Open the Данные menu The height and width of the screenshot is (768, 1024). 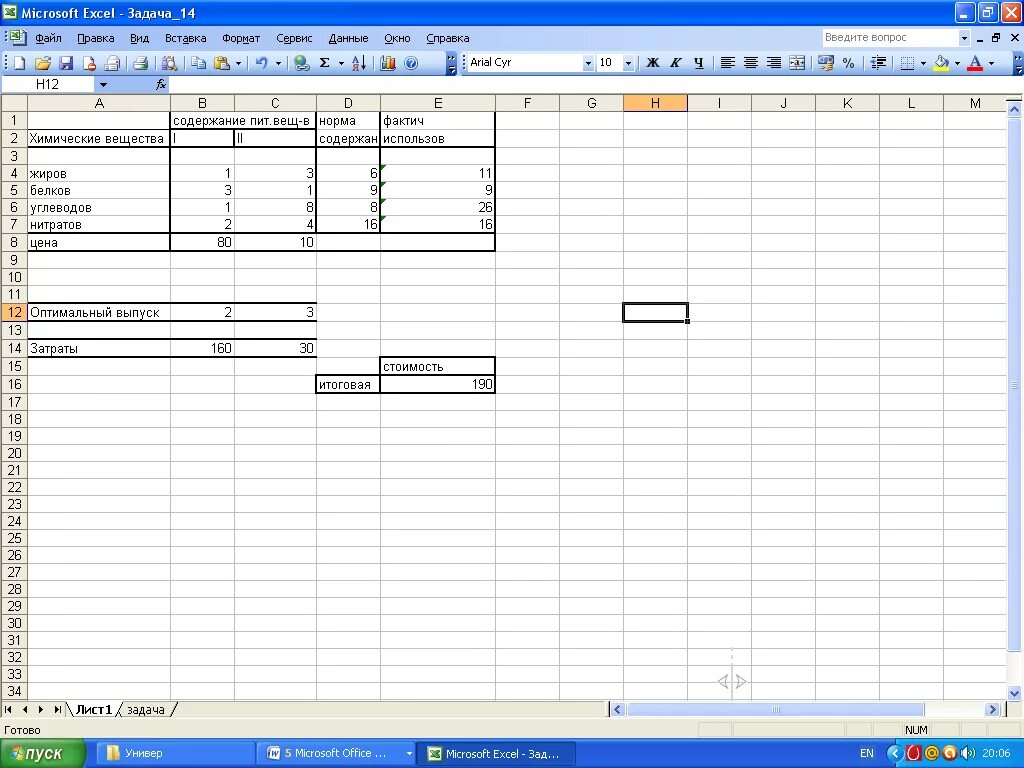coord(348,39)
